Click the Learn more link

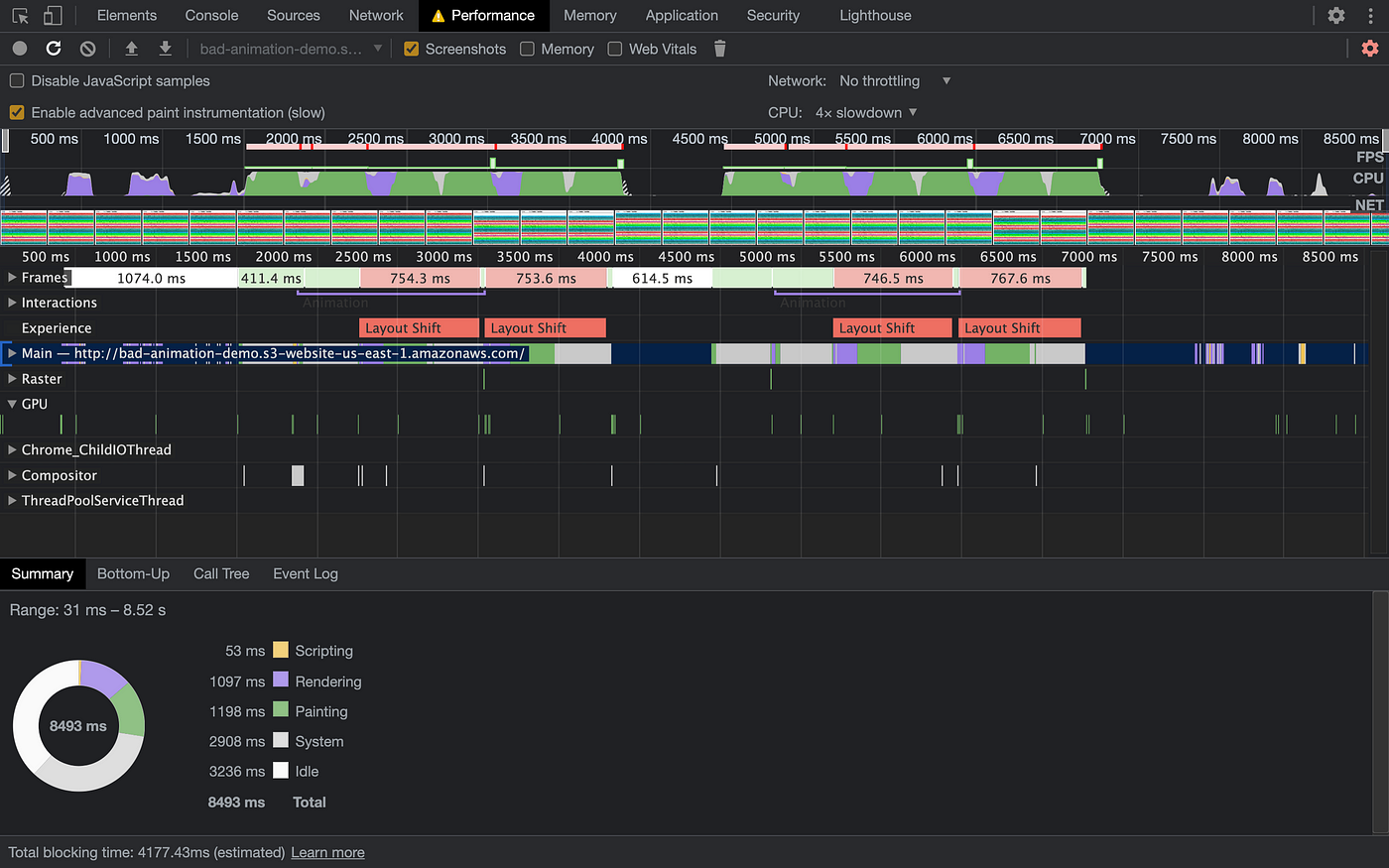(x=327, y=853)
